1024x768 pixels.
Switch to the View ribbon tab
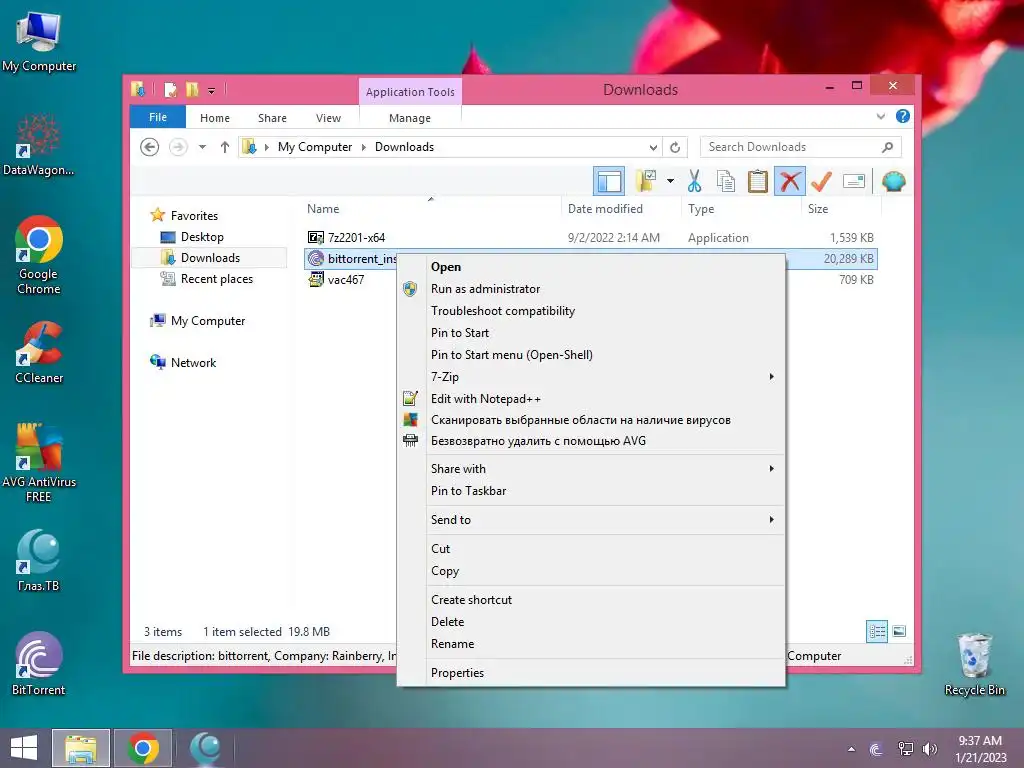[x=328, y=118]
